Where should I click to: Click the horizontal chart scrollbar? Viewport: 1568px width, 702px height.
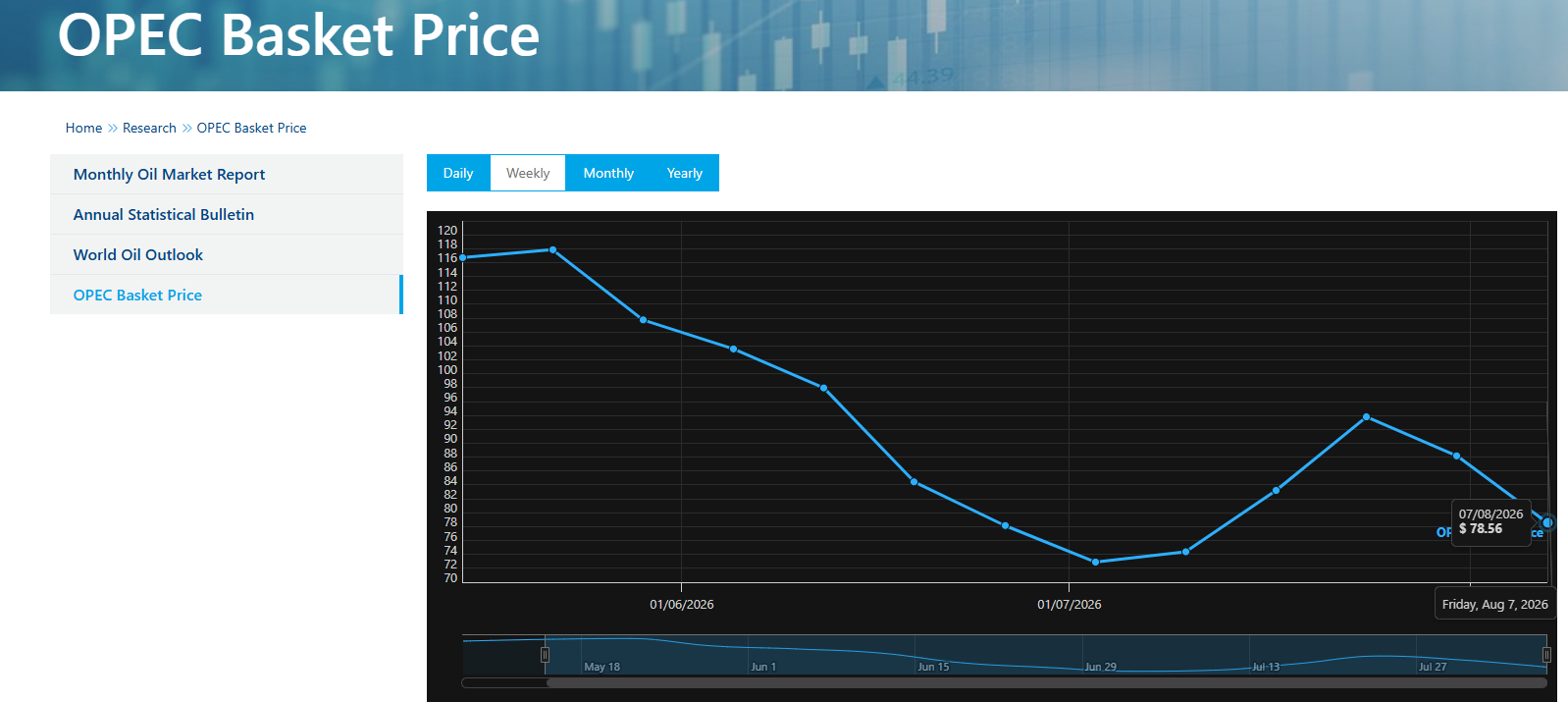tap(1046, 682)
